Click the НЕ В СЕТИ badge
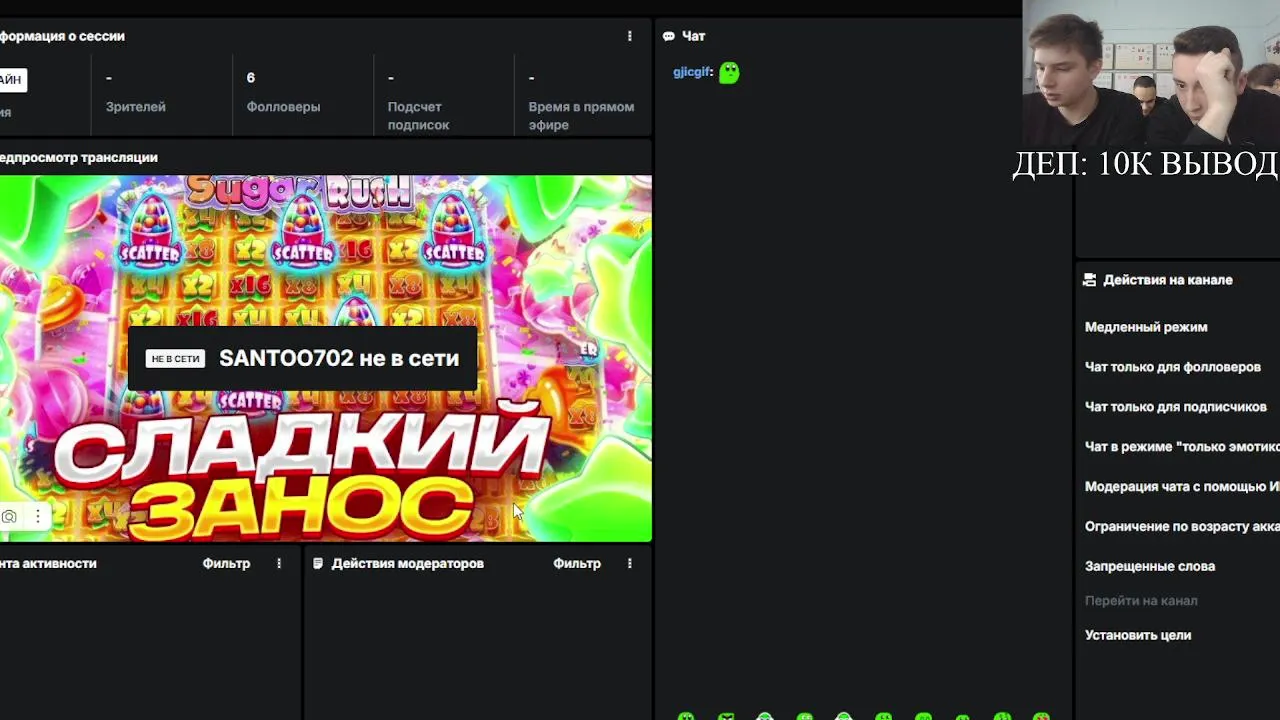Screen dimensions: 1280x720 tap(175, 359)
